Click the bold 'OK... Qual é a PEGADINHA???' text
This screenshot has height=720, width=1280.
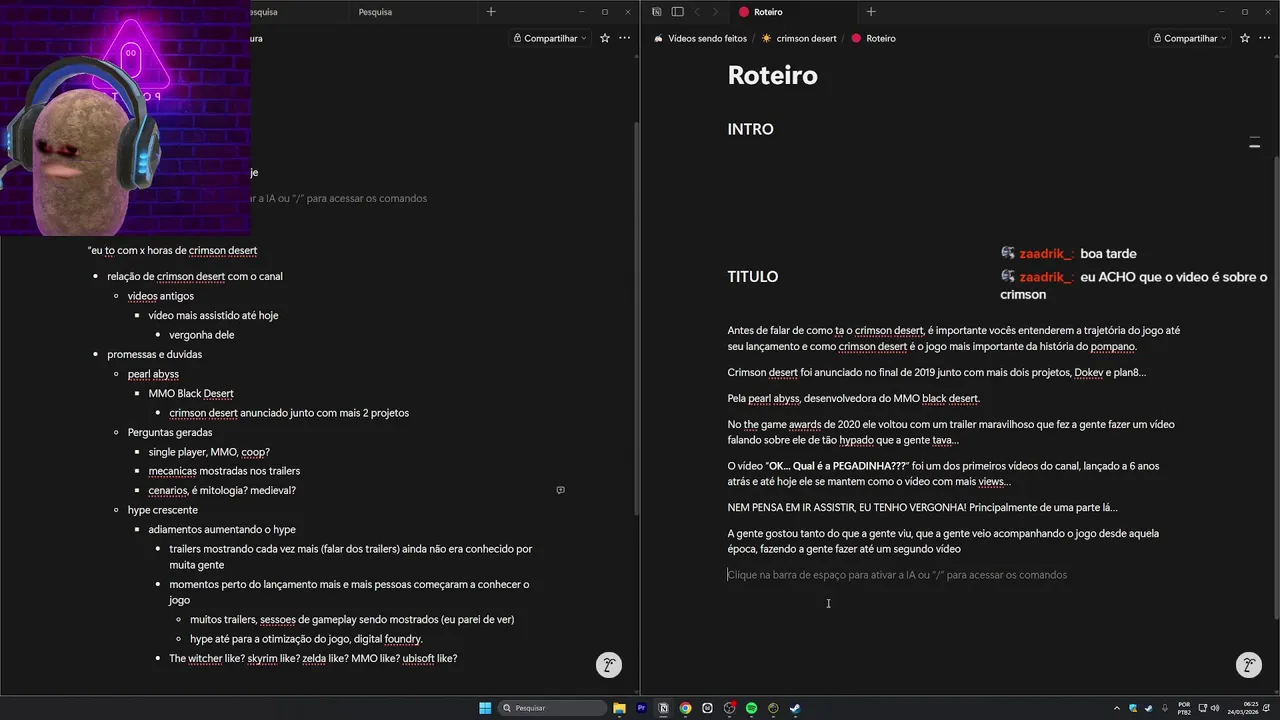coord(838,465)
